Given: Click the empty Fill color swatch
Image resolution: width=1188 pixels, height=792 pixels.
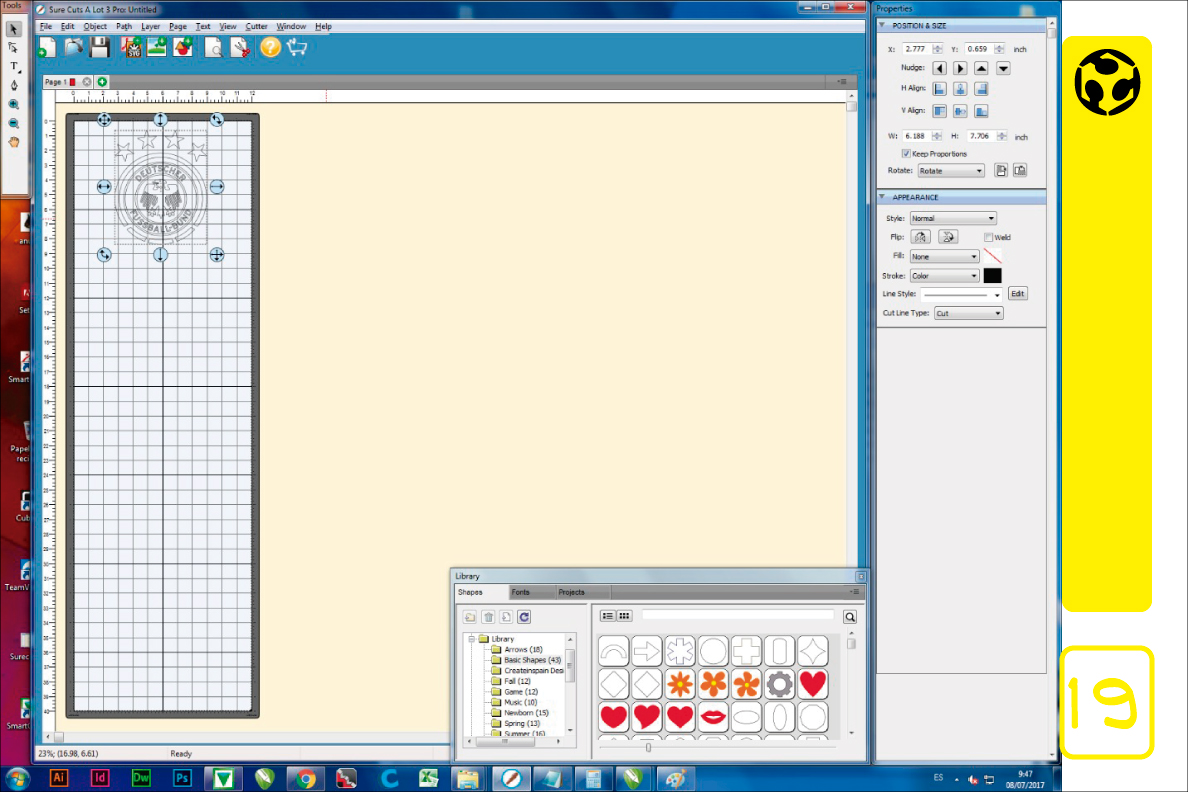Looking at the screenshot, I should click(x=993, y=257).
